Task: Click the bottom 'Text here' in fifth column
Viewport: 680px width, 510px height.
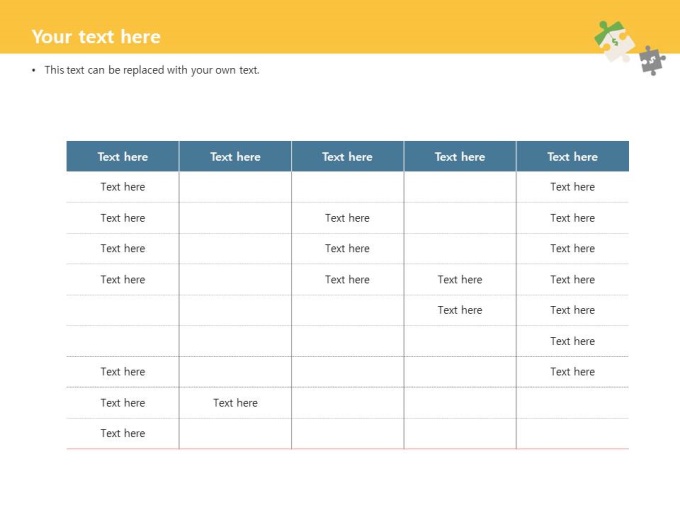Action: coord(572,372)
